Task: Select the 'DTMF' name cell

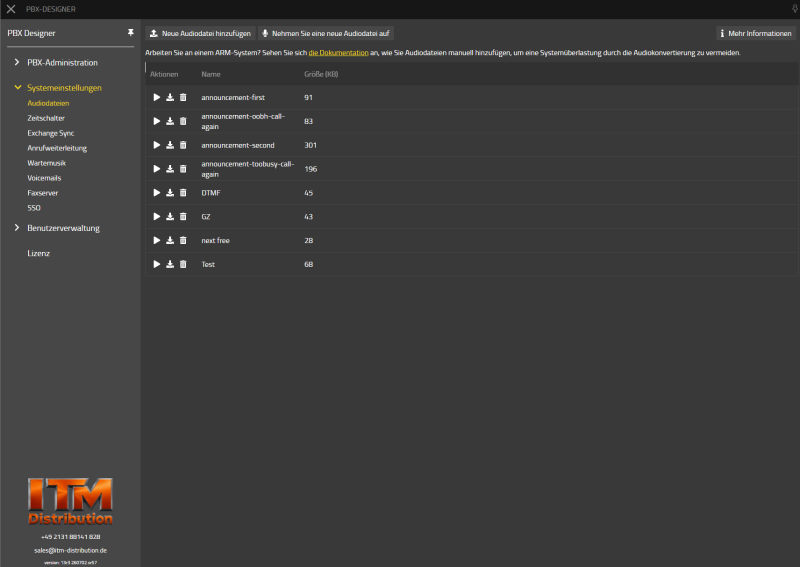Action: [x=211, y=193]
